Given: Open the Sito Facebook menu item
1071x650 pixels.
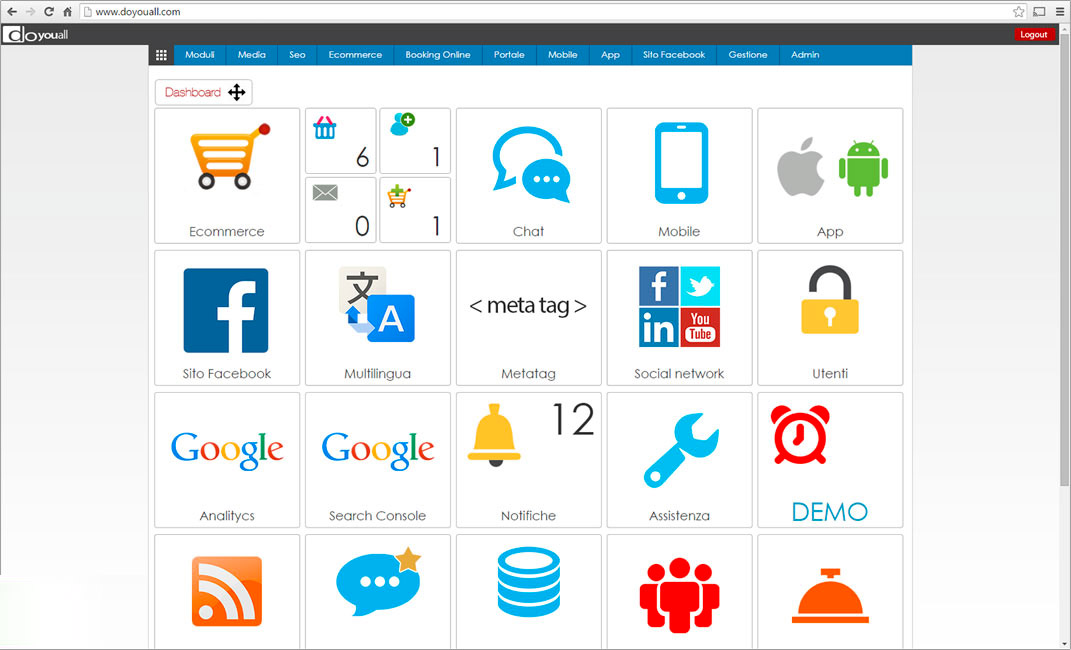Looking at the screenshot, I should (x=674, y=55).
